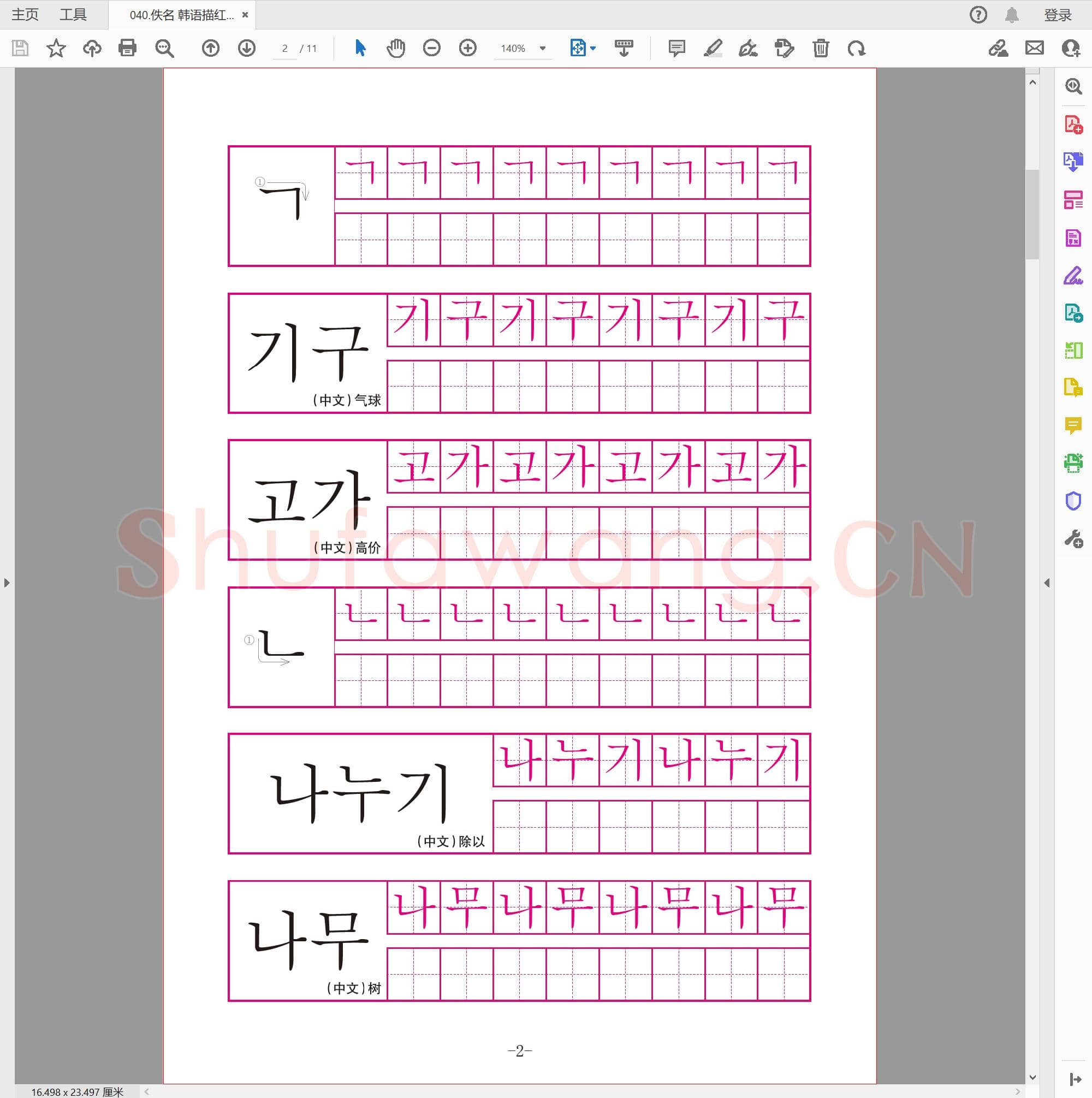The width and height of the screenshot is (1092, 1098).
Task: Click the Print icon
Action: 127,48
